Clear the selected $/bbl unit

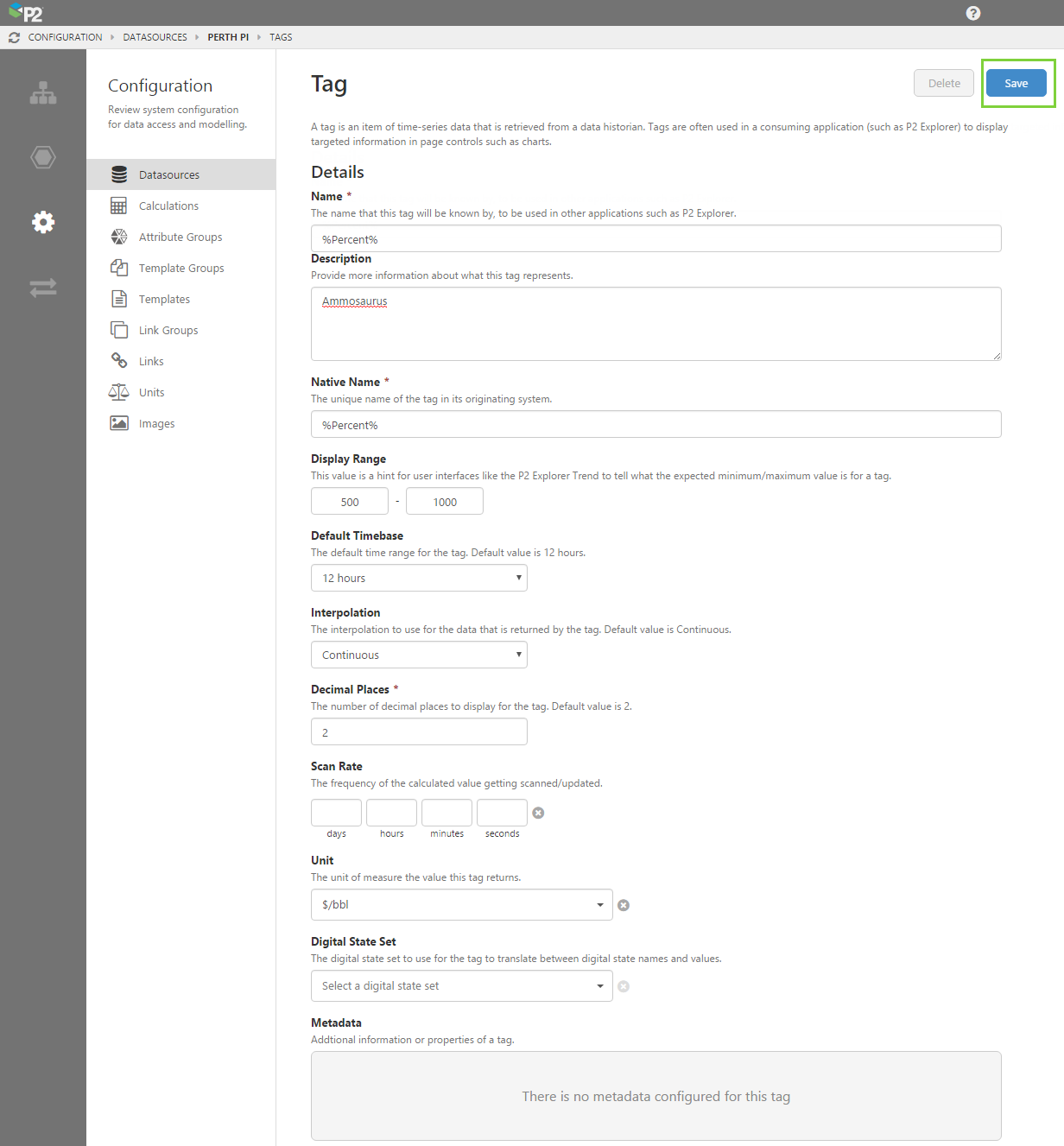click(x=624, y=905)
